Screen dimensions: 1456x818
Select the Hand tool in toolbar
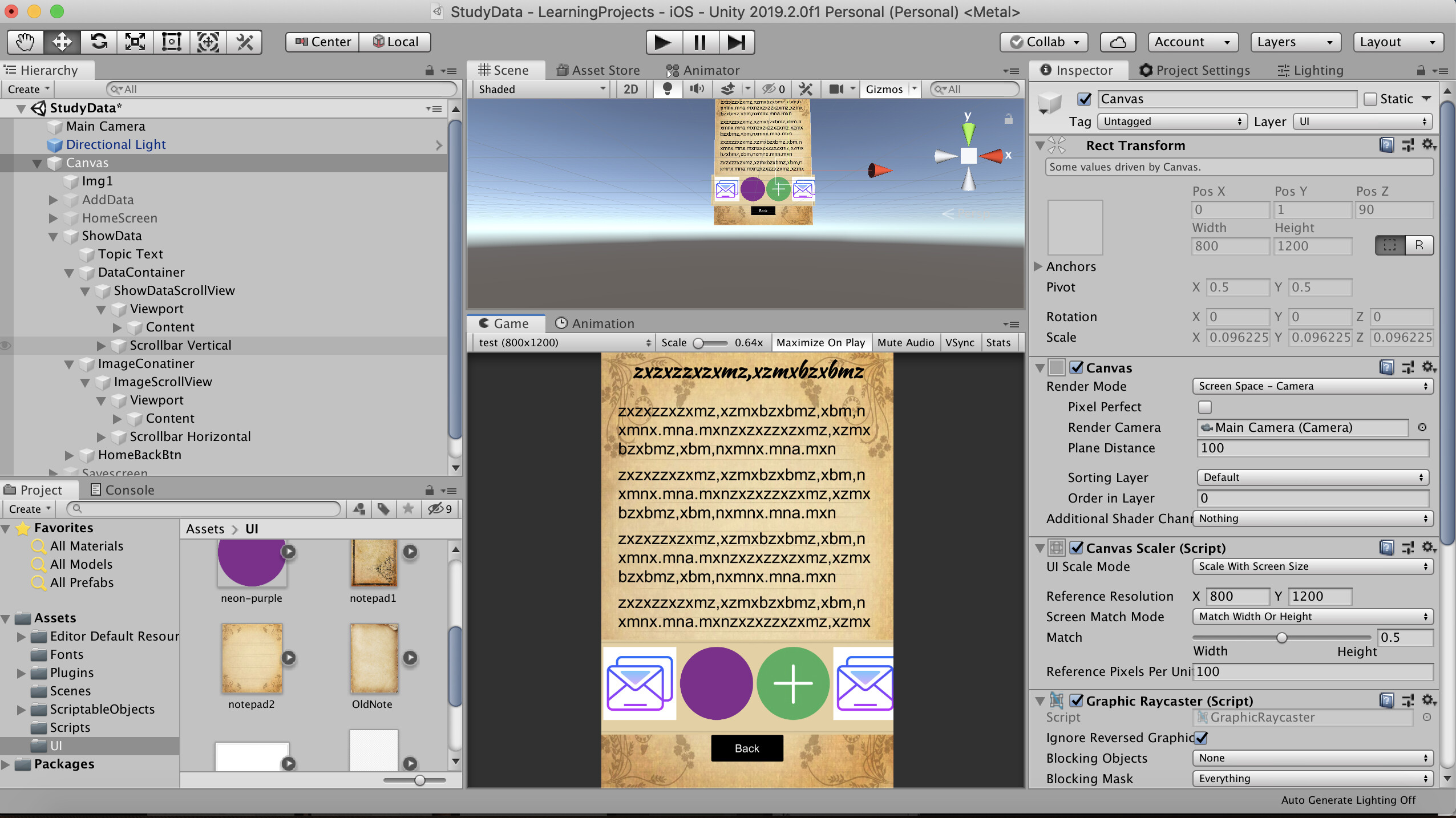tap(25, 42)
